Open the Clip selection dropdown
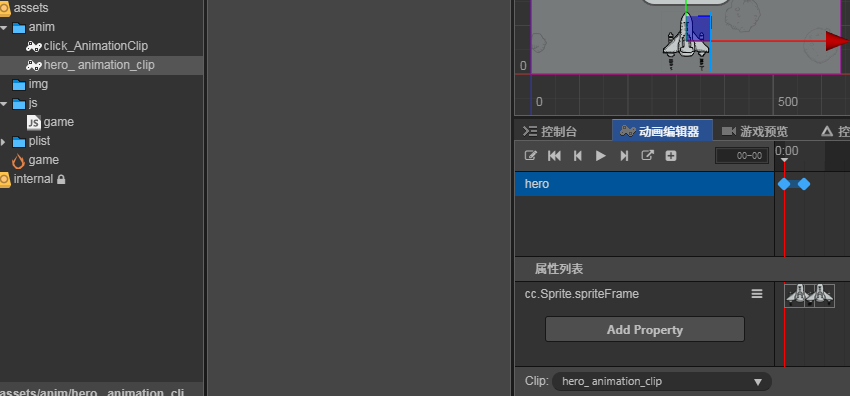Viewport: 850px width, 396px height. coord(661,381)
